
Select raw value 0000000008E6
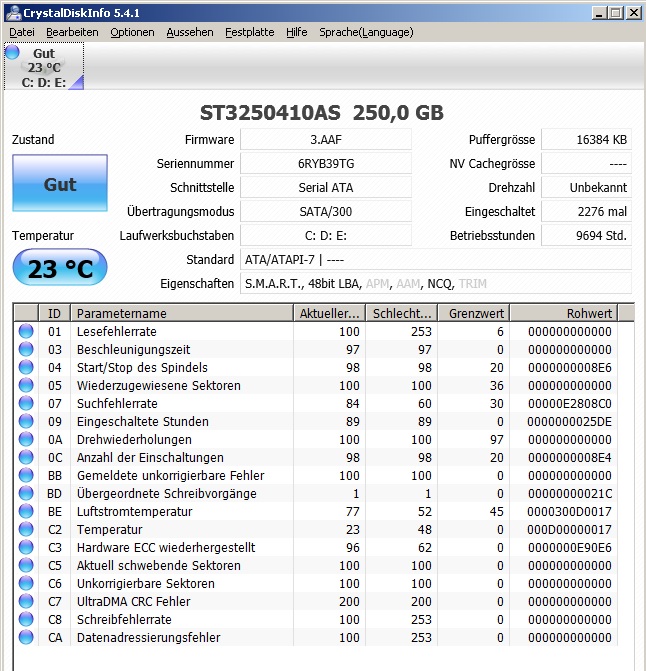tap(569, 368)
